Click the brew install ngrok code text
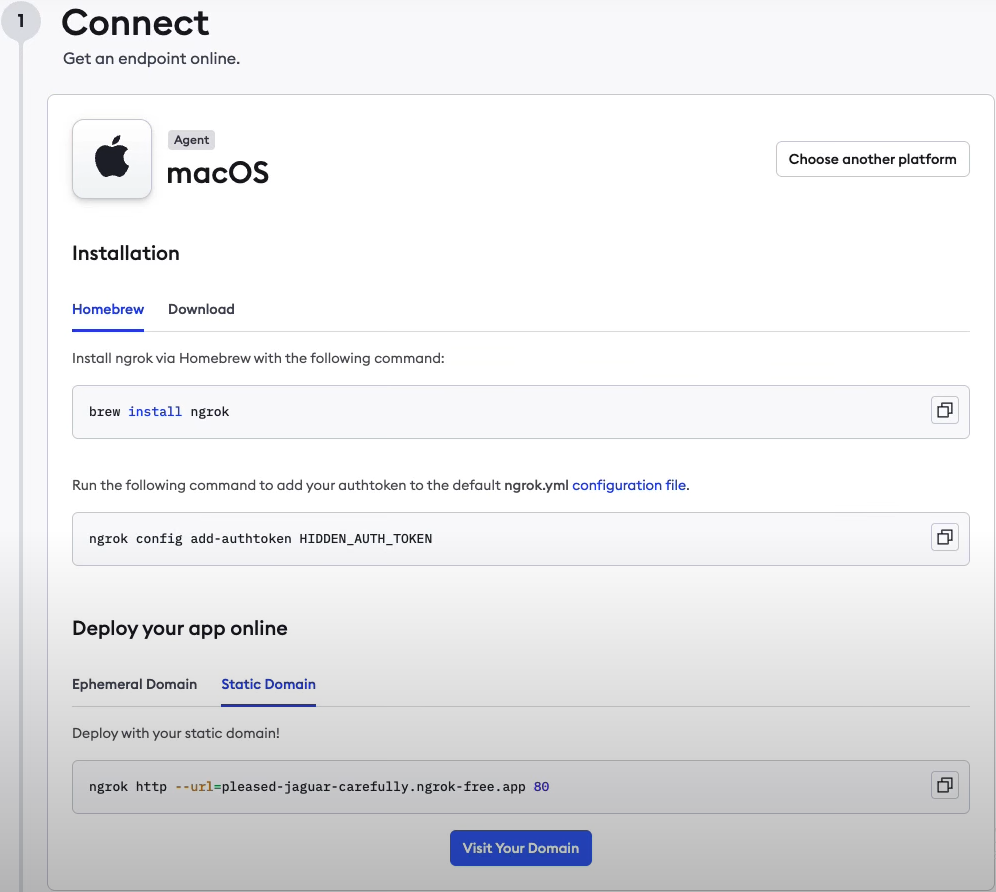 click(159, 412)
